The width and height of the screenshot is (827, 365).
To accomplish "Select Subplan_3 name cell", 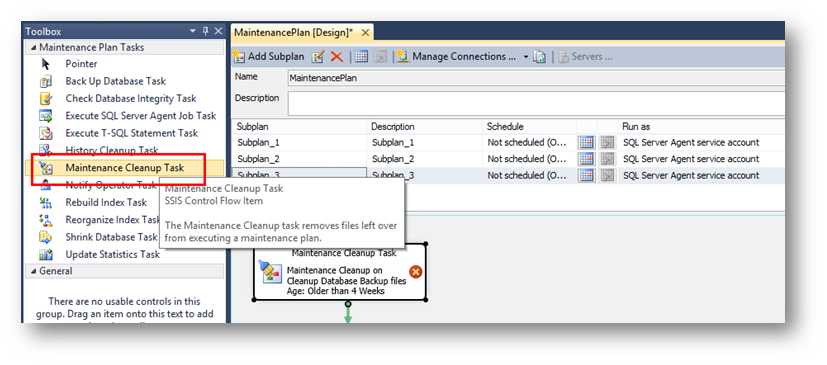I will [x=300, y=175].
